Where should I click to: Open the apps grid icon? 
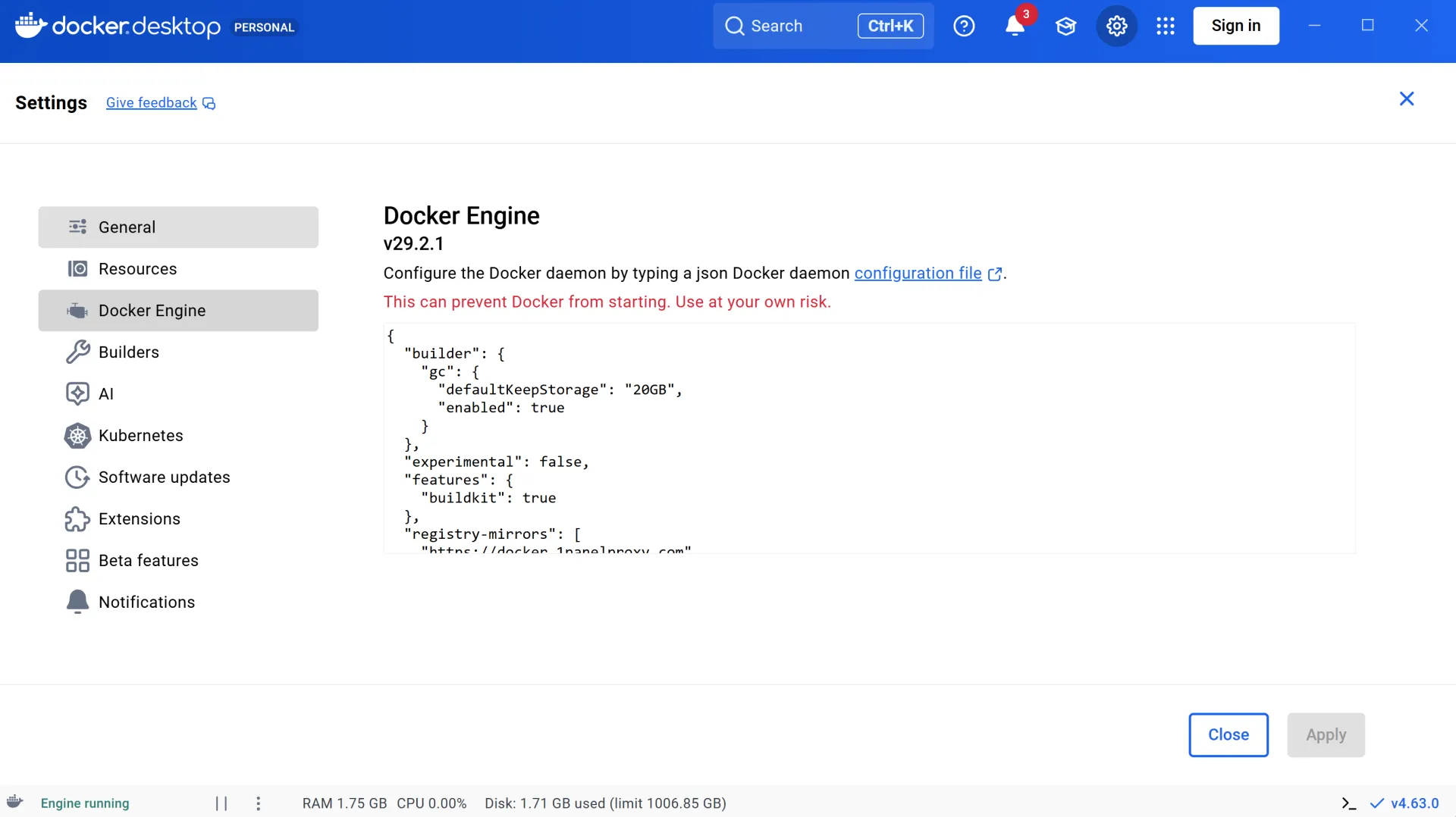[1166, 26]
